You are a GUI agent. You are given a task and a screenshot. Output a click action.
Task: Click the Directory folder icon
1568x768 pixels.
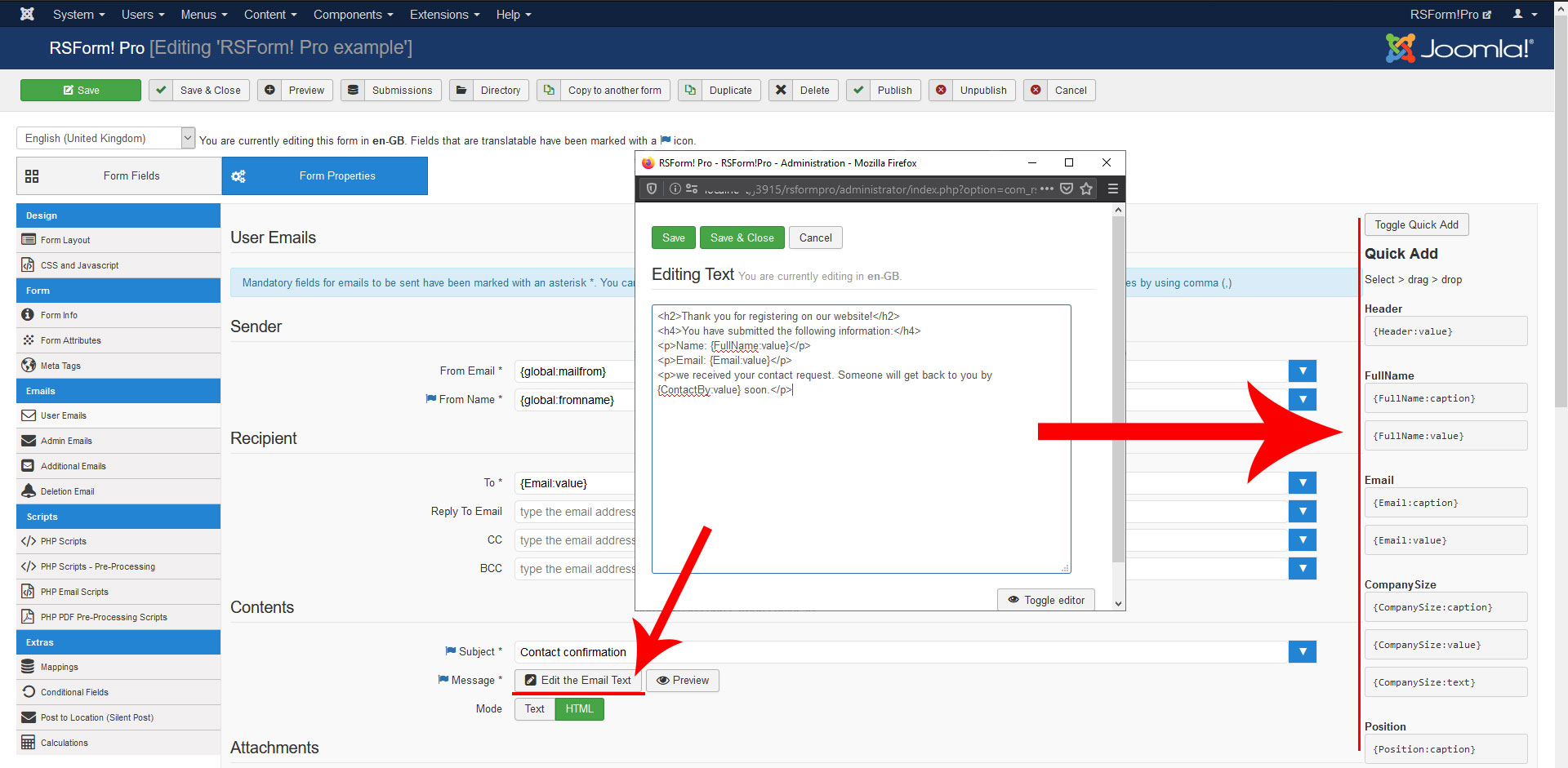click(x=461, y=90)
